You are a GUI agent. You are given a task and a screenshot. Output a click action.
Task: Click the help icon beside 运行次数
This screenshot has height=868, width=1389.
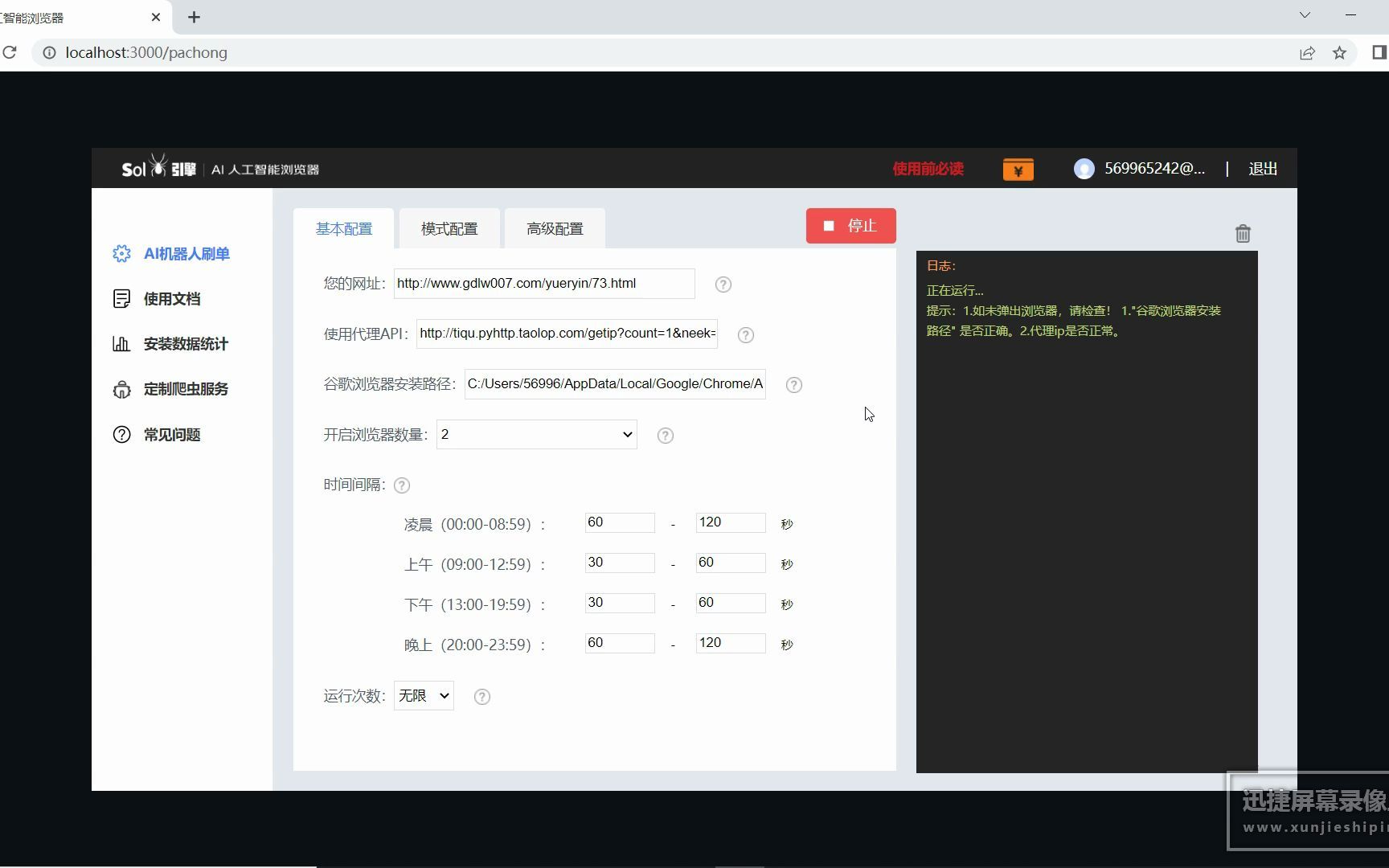[x=482, y=697]
